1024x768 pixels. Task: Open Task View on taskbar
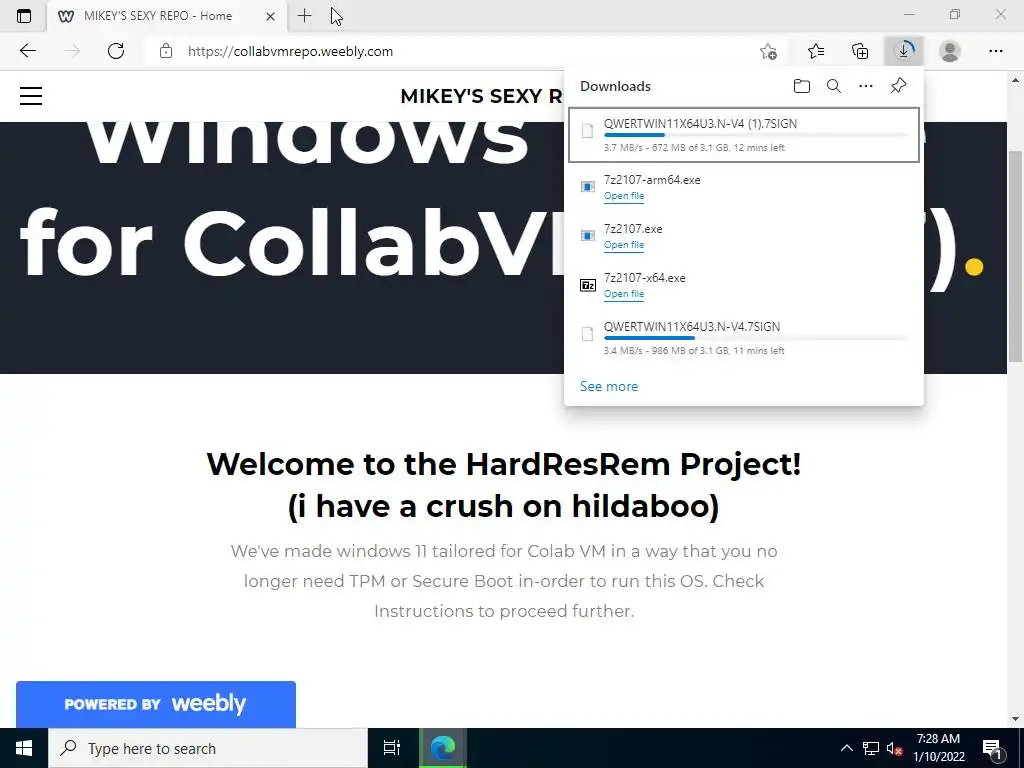[x=391, y=748]
